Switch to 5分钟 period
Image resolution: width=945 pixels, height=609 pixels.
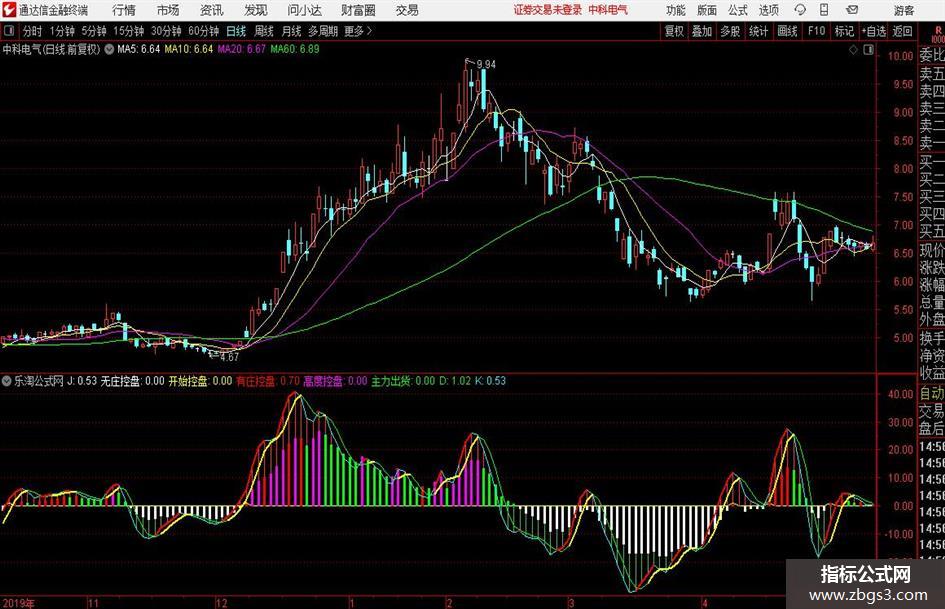(93, 31)
